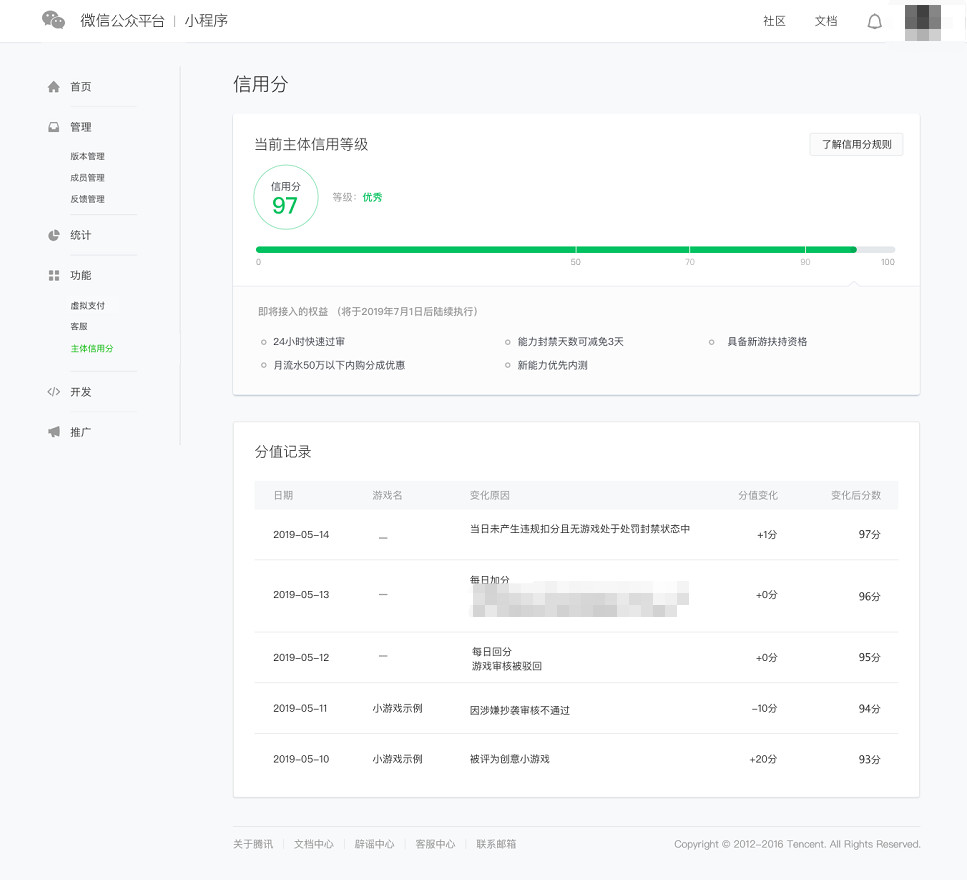The height and width of the screenshot is (880, 967).
Task: Open 成员管理 in the sidebar
Action: pos(87,178)
